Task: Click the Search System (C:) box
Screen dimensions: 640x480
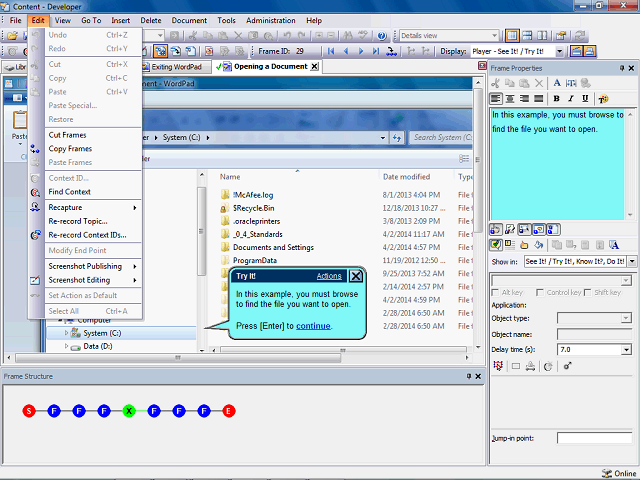Action: pos(441,138)
